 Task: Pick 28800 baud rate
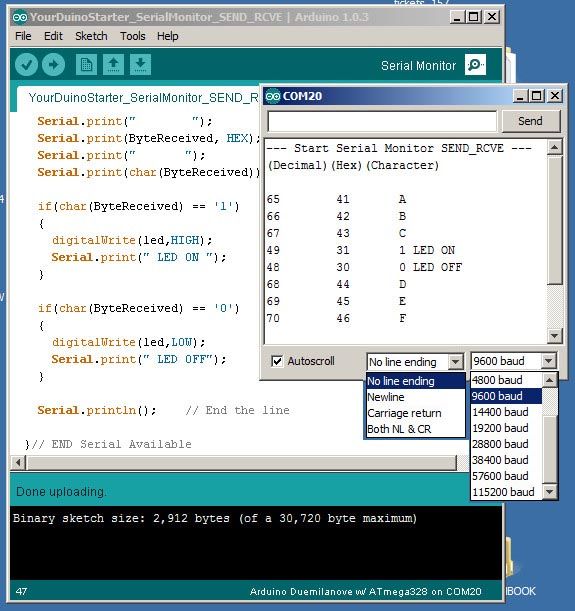click(x=506, y=444)
